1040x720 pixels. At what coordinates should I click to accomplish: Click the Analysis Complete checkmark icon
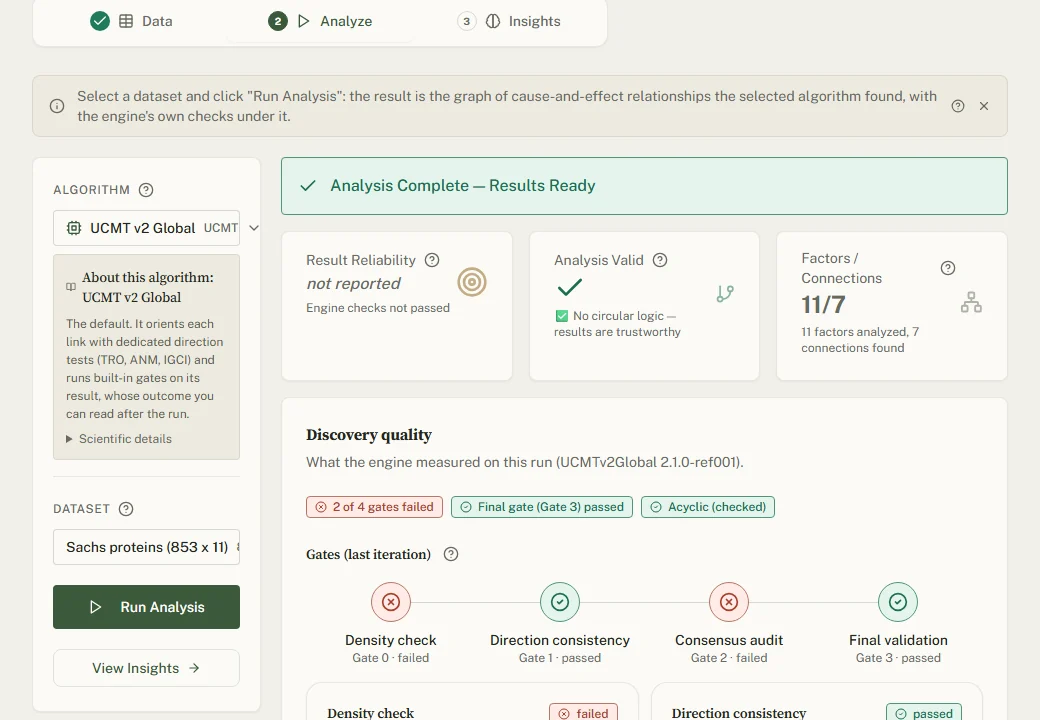coord(308,186)
